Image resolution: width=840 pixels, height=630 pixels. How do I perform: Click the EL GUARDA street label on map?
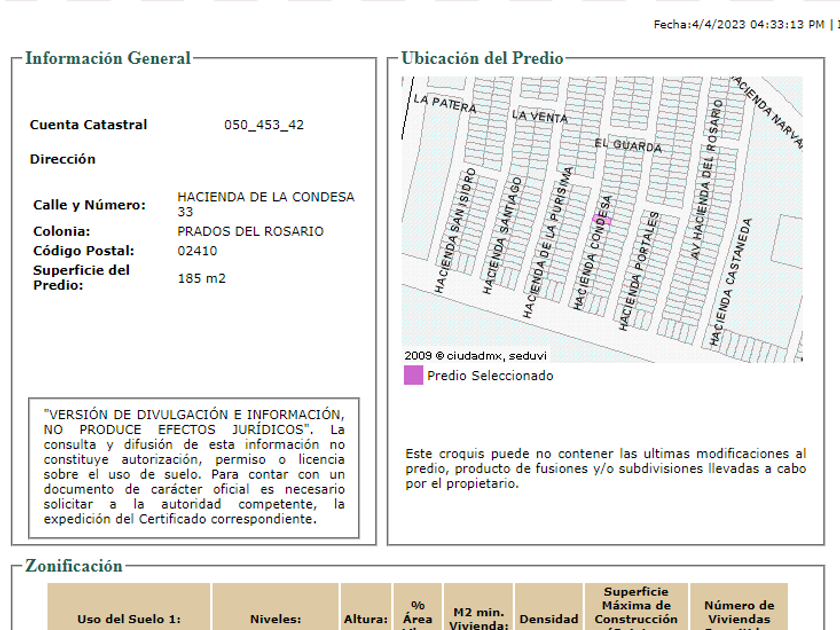pos(628,145)
